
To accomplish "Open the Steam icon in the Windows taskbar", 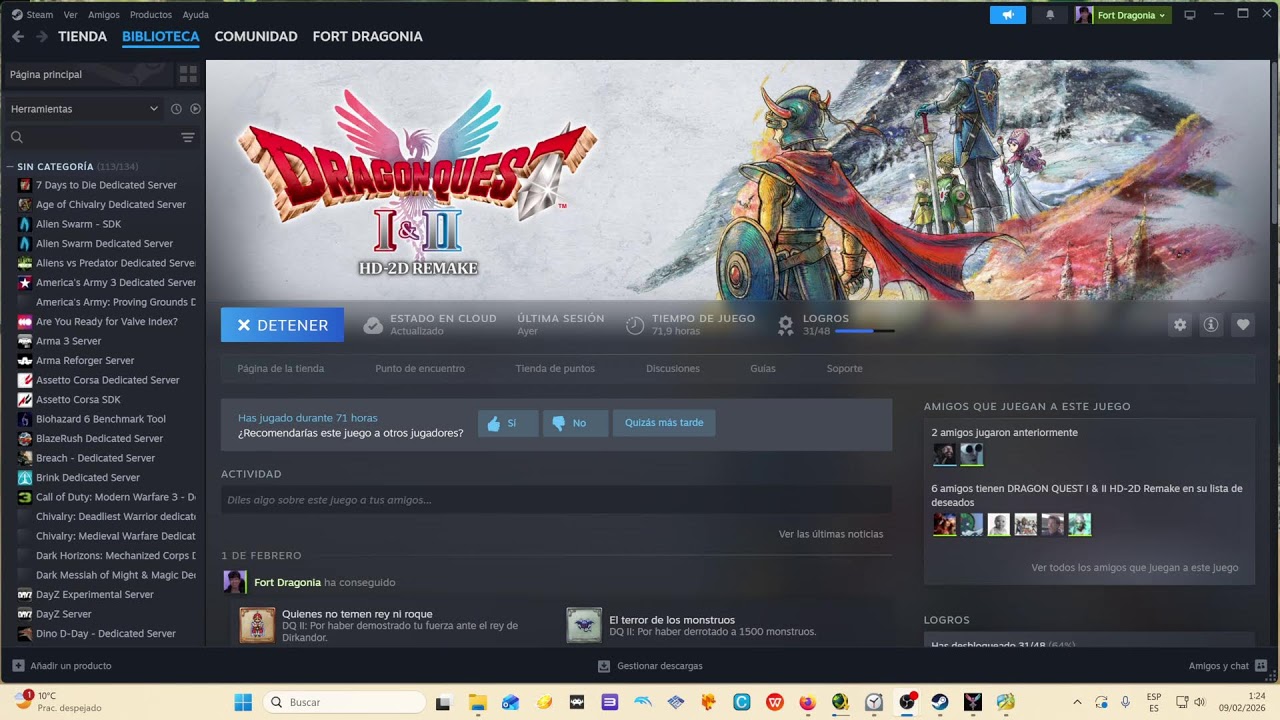I will (940, 702).
